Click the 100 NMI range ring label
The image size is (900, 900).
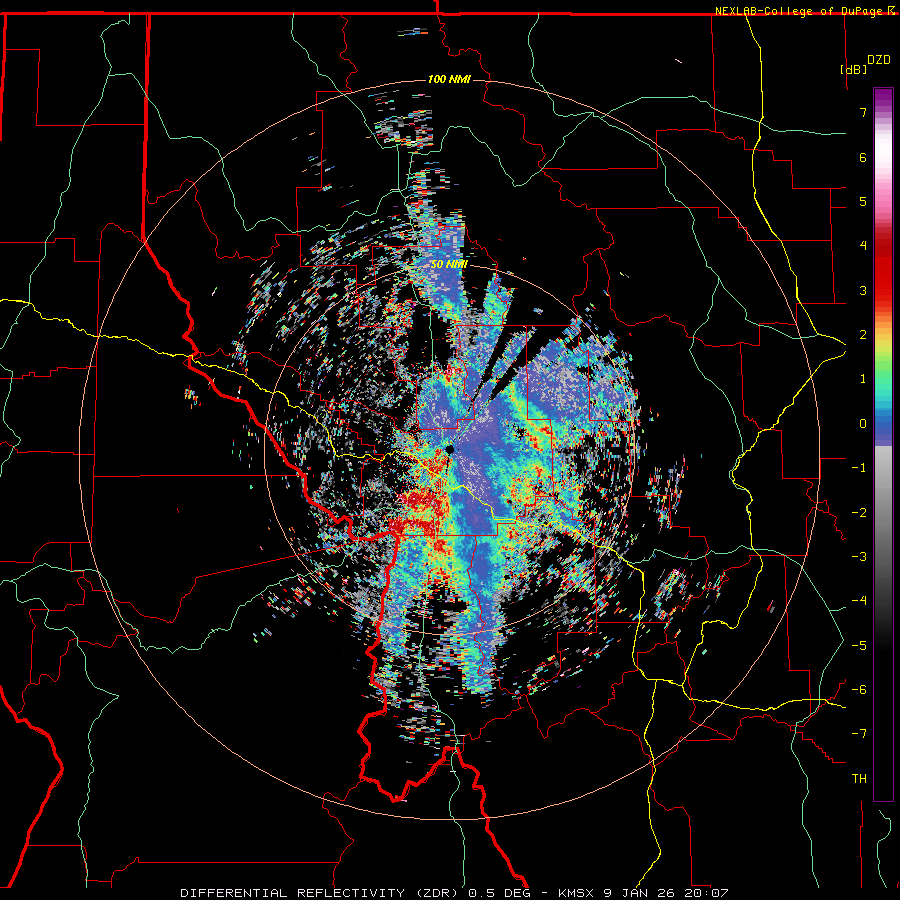click(x=449, y=79)
